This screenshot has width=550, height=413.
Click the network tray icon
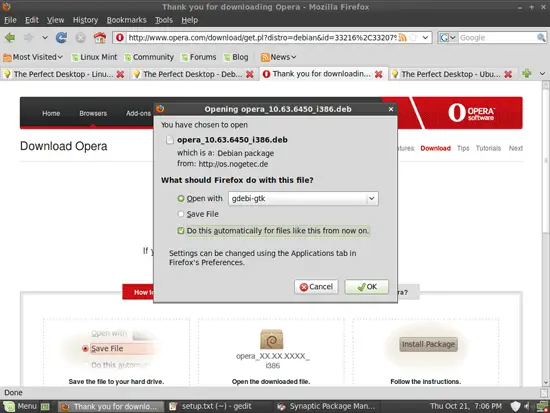coord(541,406)
